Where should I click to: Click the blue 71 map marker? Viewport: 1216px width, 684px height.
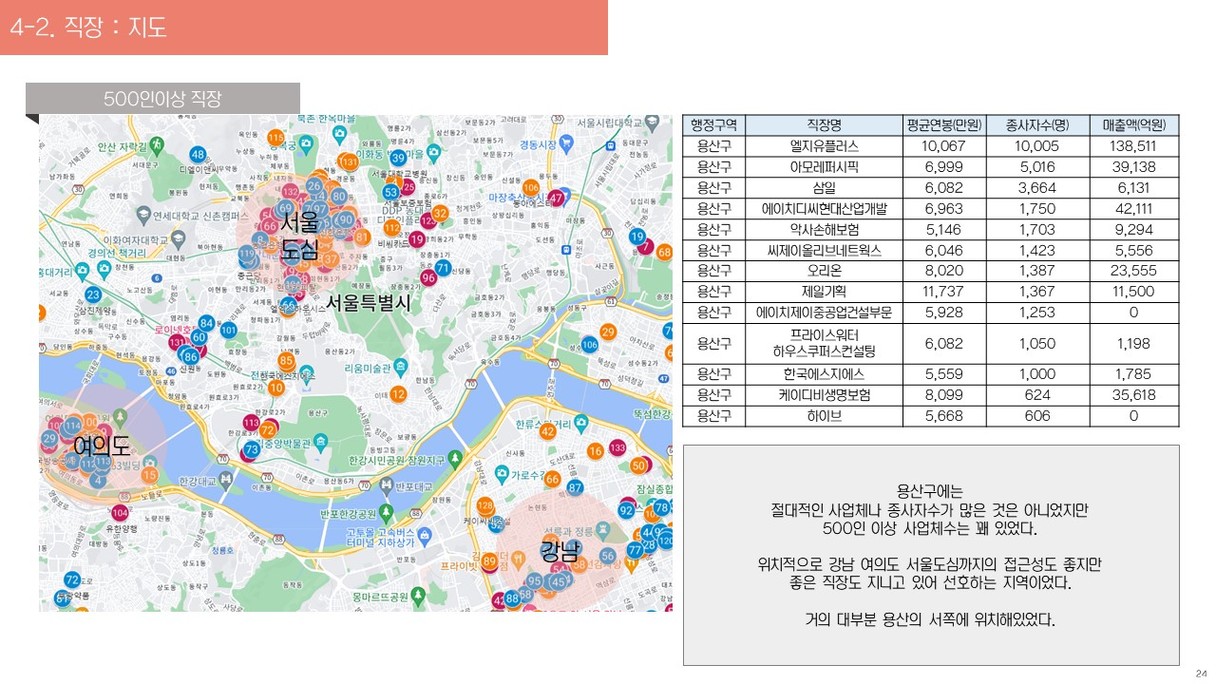[x=443, y=268]
